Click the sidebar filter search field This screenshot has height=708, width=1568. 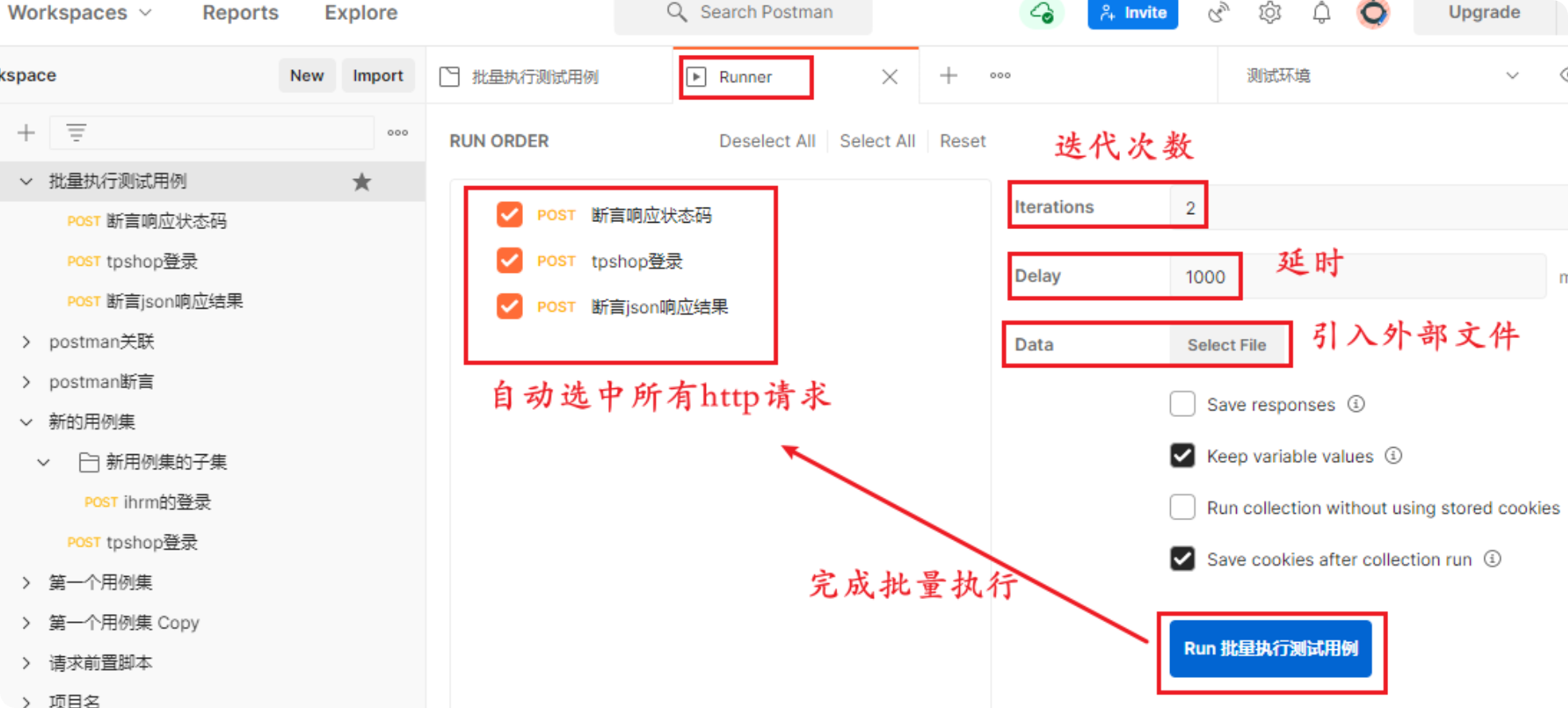coord(212,132)
